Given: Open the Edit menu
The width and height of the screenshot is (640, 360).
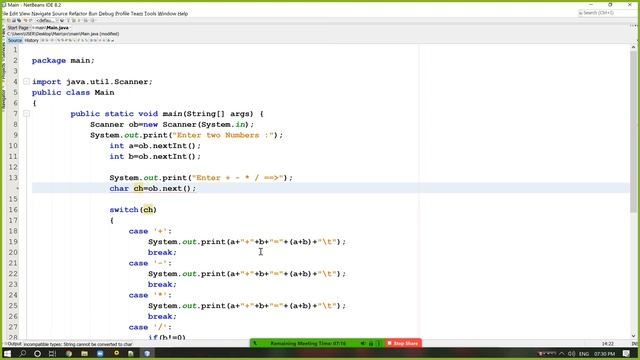Looking at the screenshot, I should click(x=13, y=14).
